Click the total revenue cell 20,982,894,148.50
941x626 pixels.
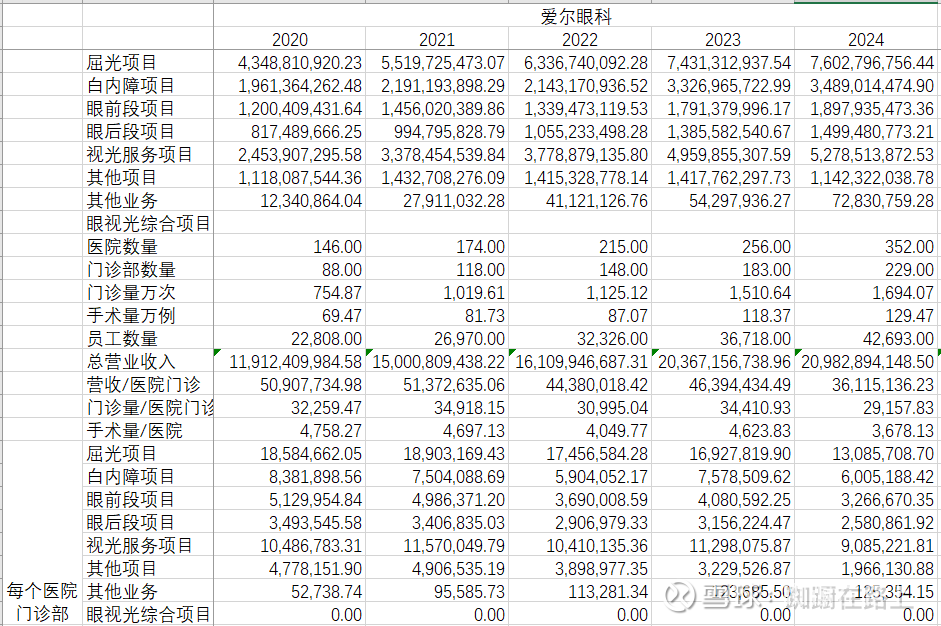click(x=867, y=361)
